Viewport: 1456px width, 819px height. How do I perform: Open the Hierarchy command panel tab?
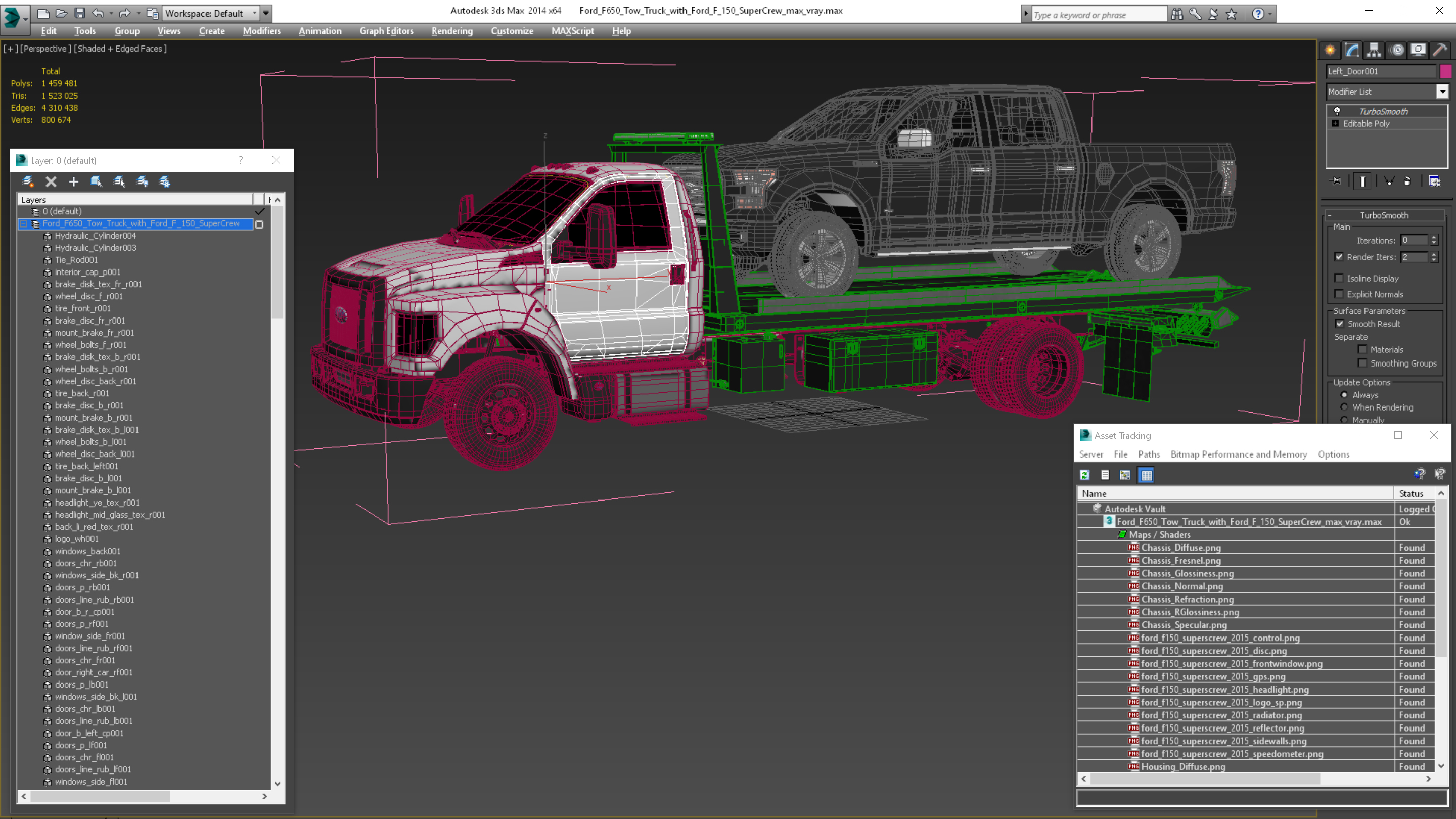[1374, 51]
